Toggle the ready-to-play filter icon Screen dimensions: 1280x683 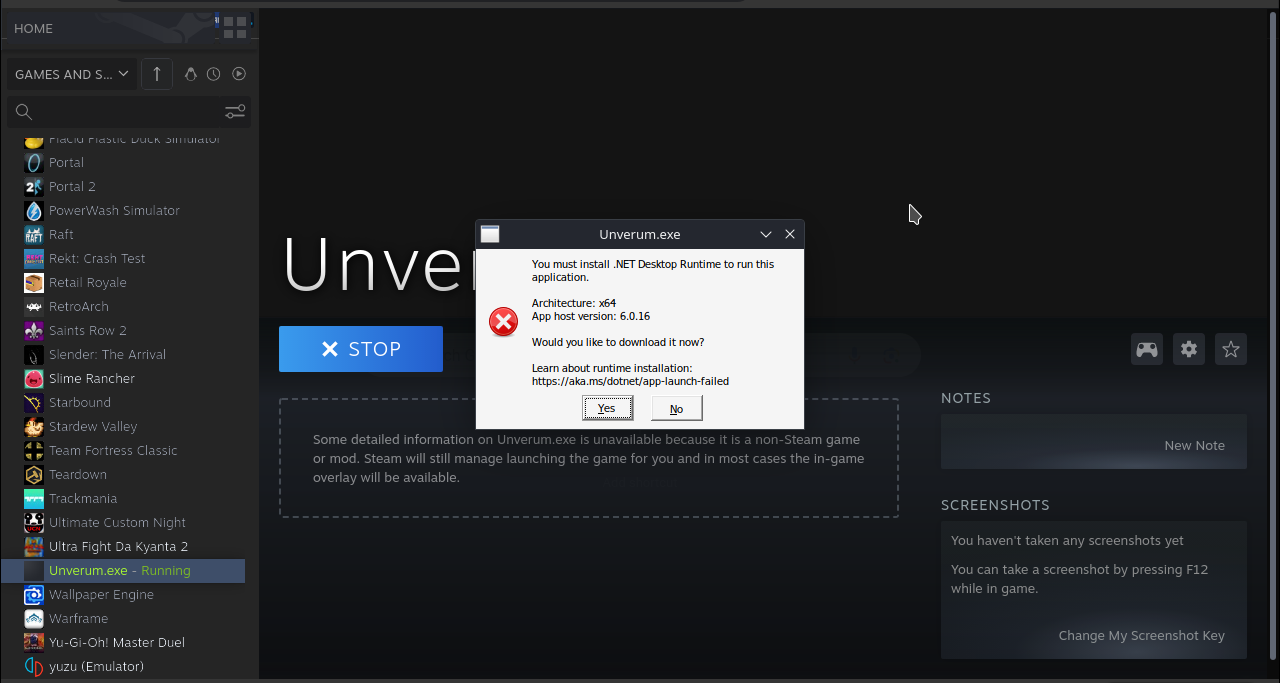[x=239, y=74]
